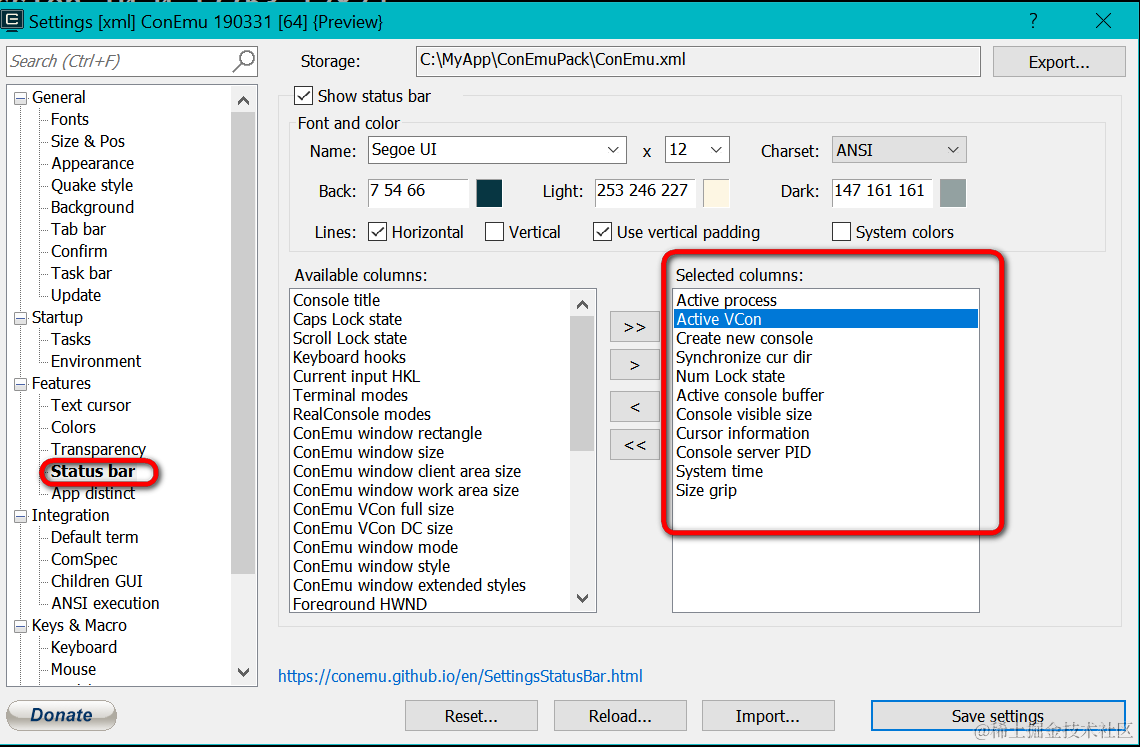Click the Light color value field
Screen dimensions: 1140x747
645,192
